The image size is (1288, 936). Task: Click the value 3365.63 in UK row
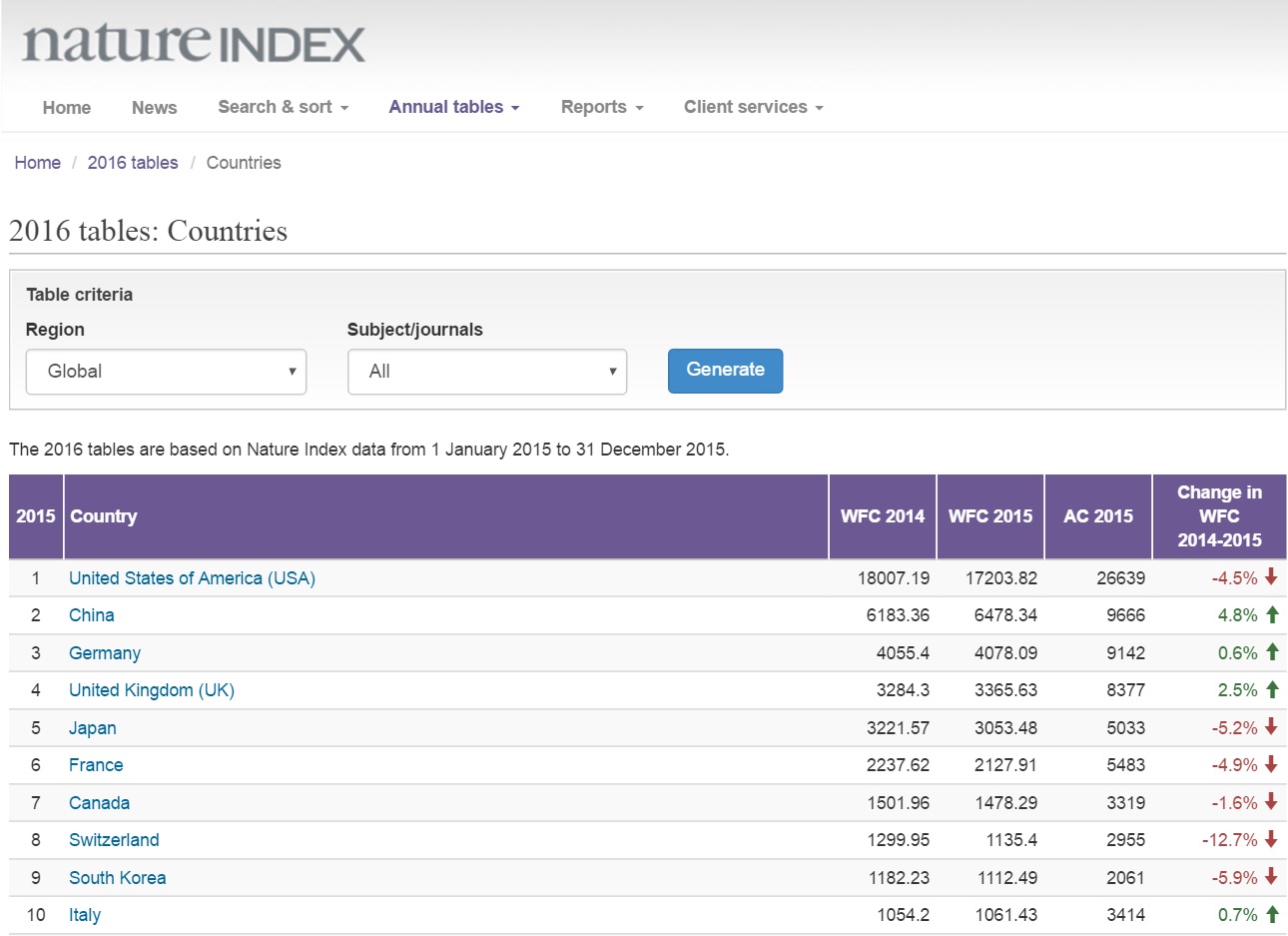pyautogui.click(x=1006, y=690)
